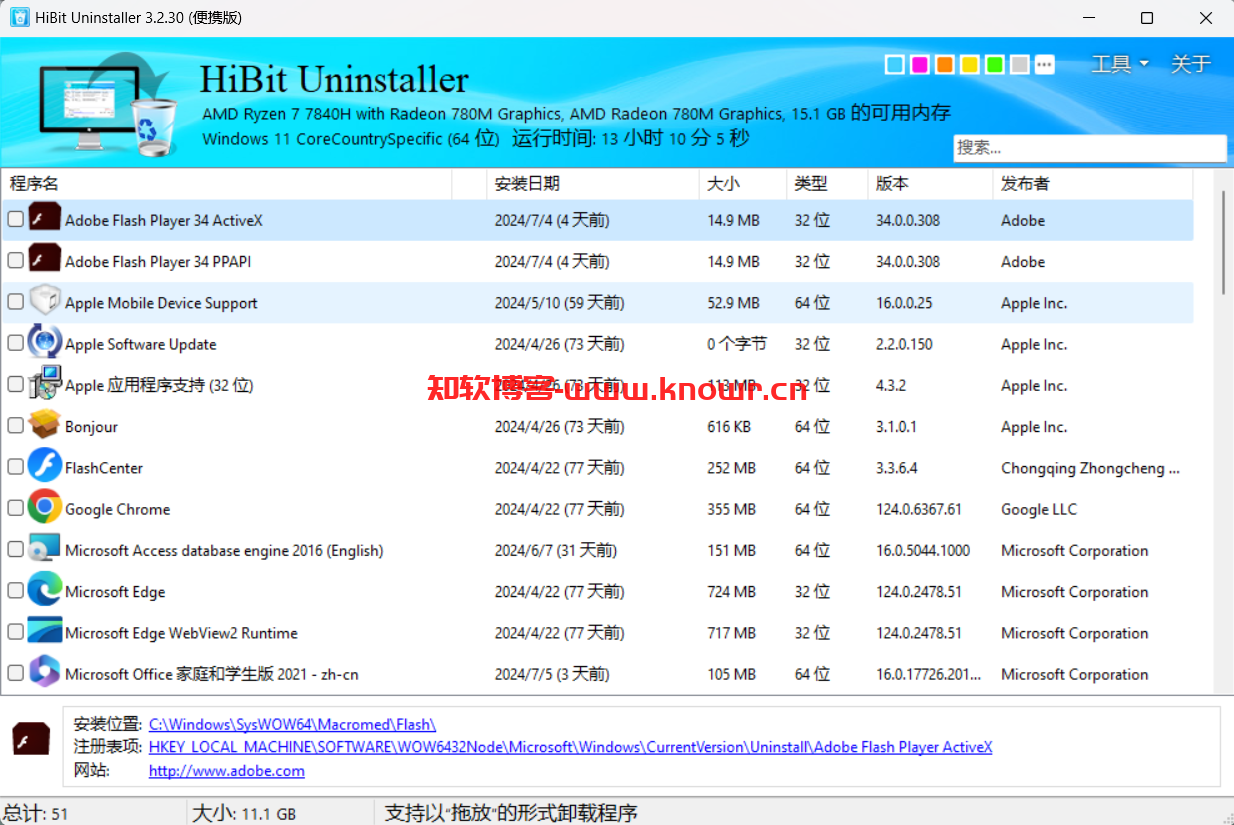Open the HKEY_LOCAL_MACHINE registry key link

point(570,747)
